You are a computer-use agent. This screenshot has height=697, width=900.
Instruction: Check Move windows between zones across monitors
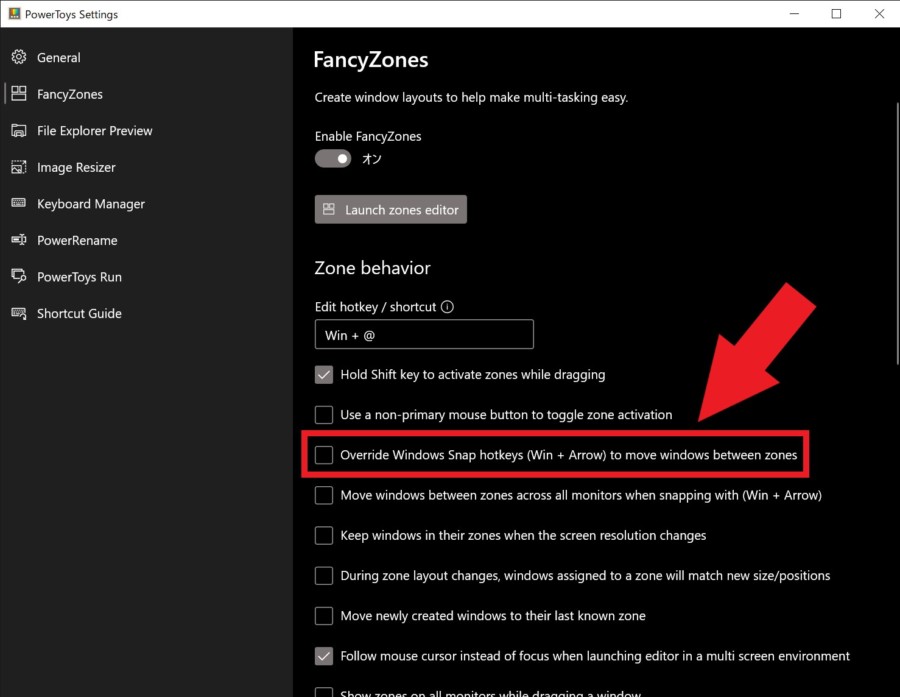pos(324,495)
